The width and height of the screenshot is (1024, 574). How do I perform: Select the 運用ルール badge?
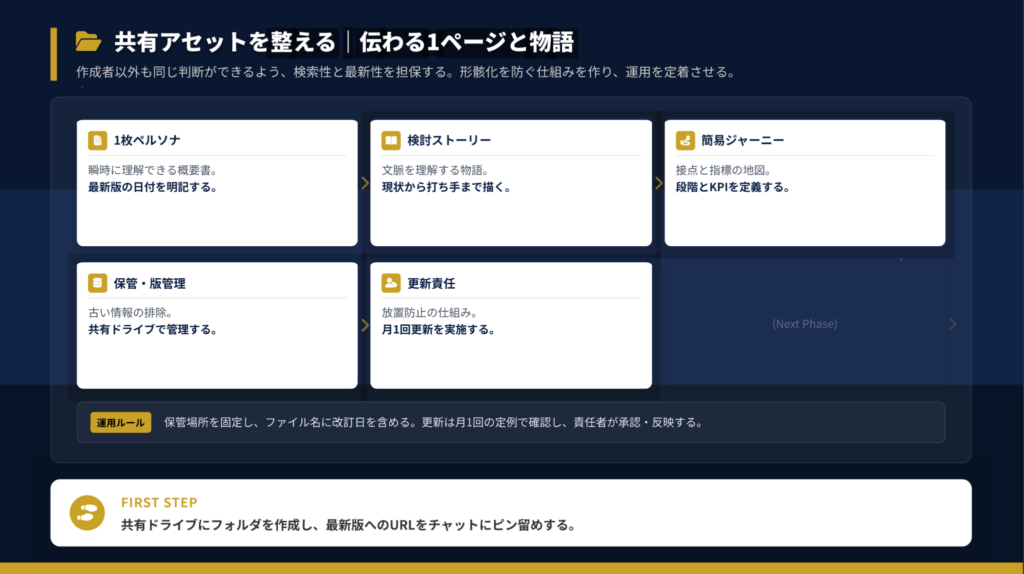coord(120,422)
